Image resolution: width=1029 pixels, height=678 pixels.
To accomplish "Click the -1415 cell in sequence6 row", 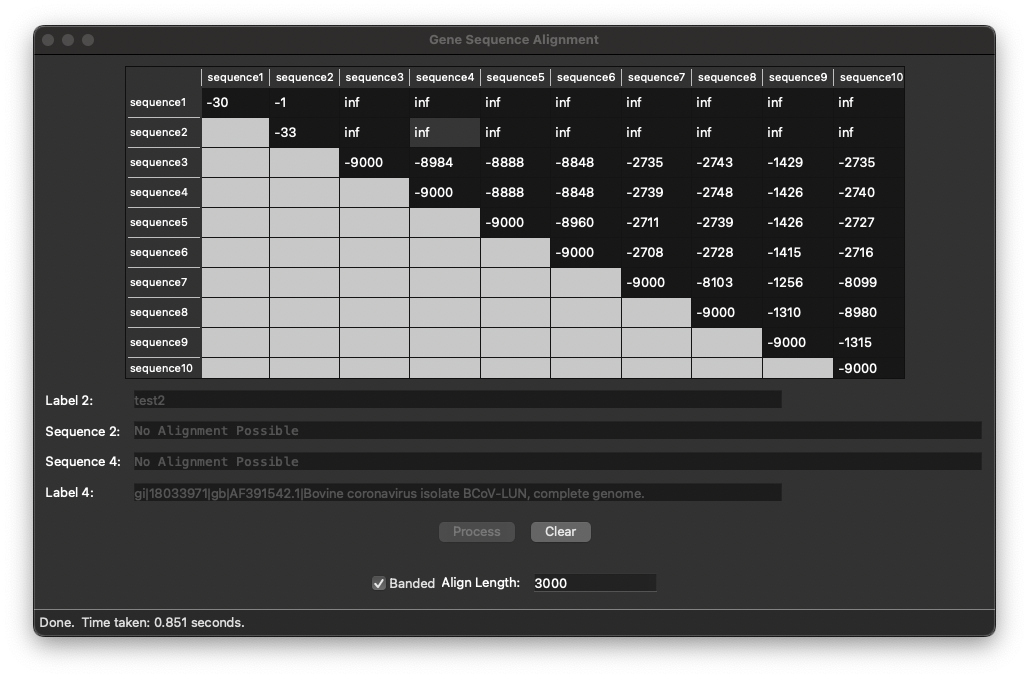I will pyautogui.click(x=798, y=253).
